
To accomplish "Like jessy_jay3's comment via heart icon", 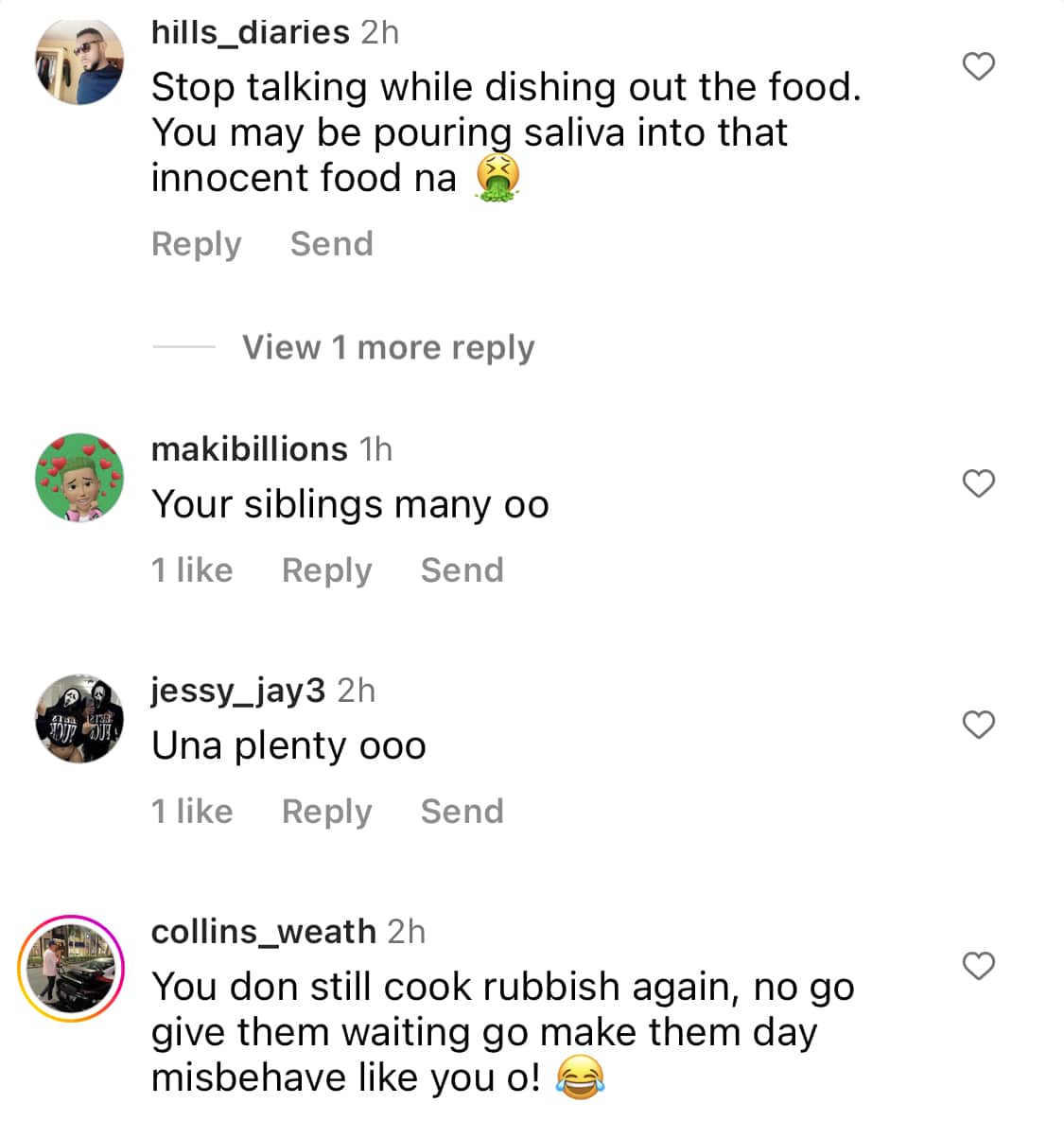I will 978,725.
